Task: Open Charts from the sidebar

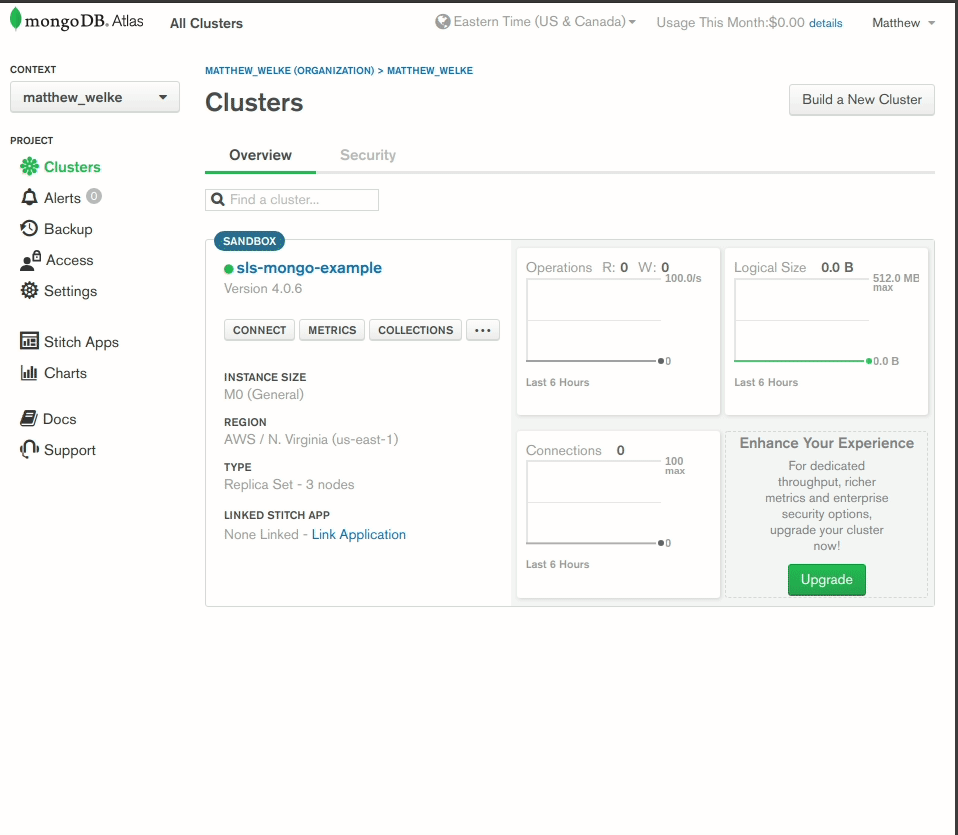Action: (x=65, y=373)
